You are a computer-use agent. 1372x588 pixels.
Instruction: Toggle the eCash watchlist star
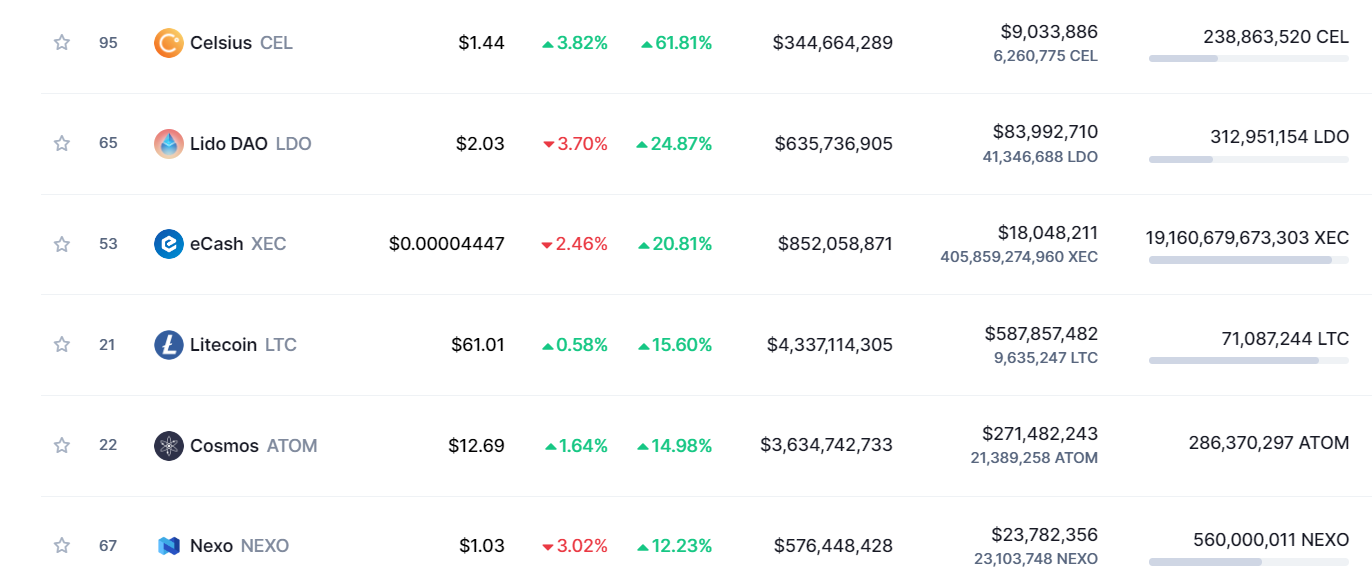(62, 244)
